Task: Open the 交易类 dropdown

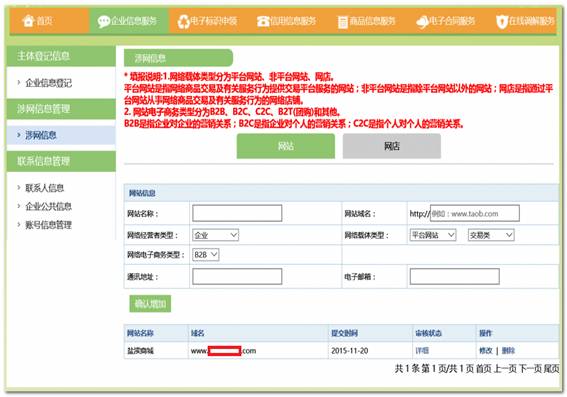Action: [x=491, y=235]
